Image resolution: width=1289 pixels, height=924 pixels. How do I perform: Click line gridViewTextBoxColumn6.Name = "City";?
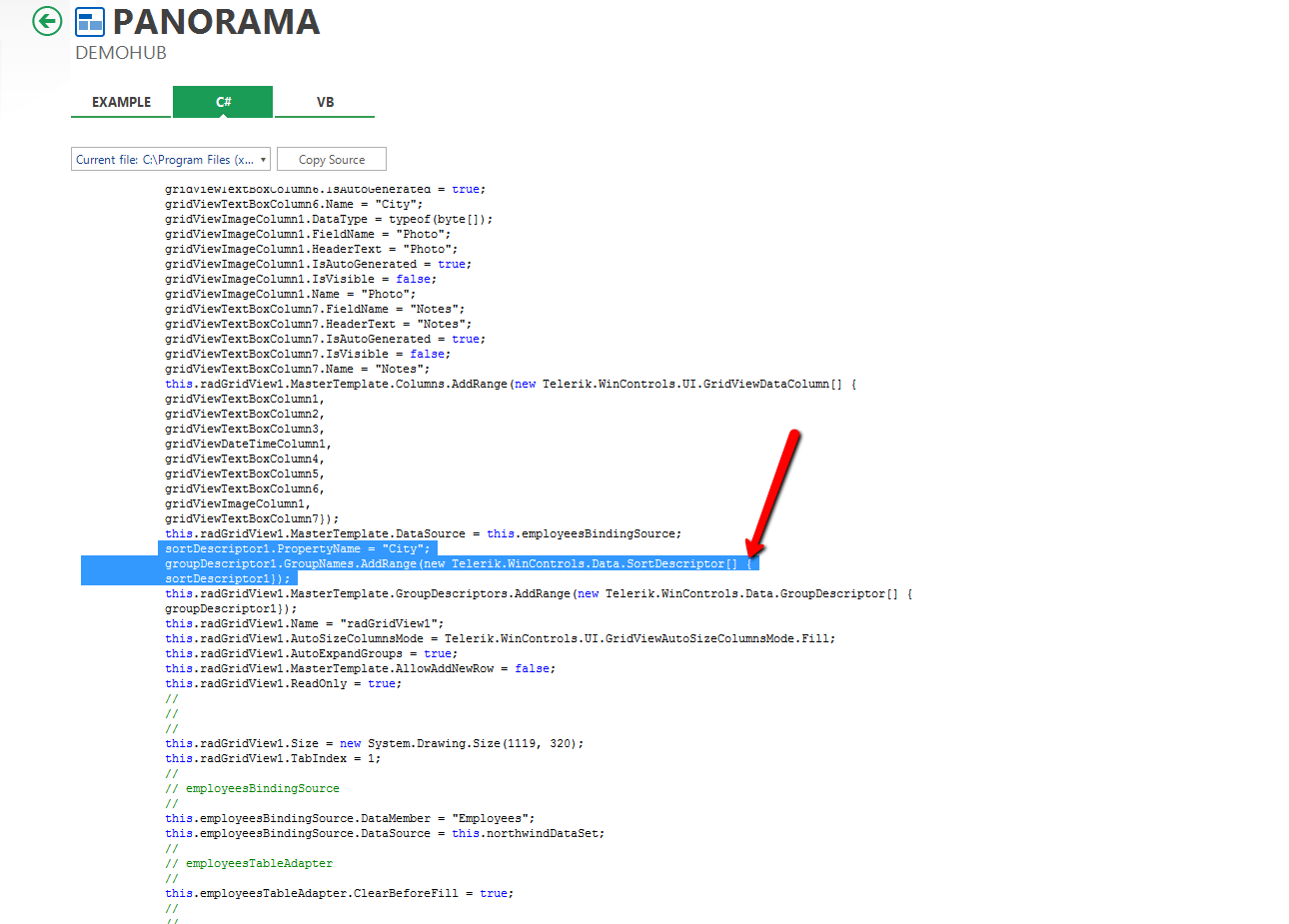295,204
